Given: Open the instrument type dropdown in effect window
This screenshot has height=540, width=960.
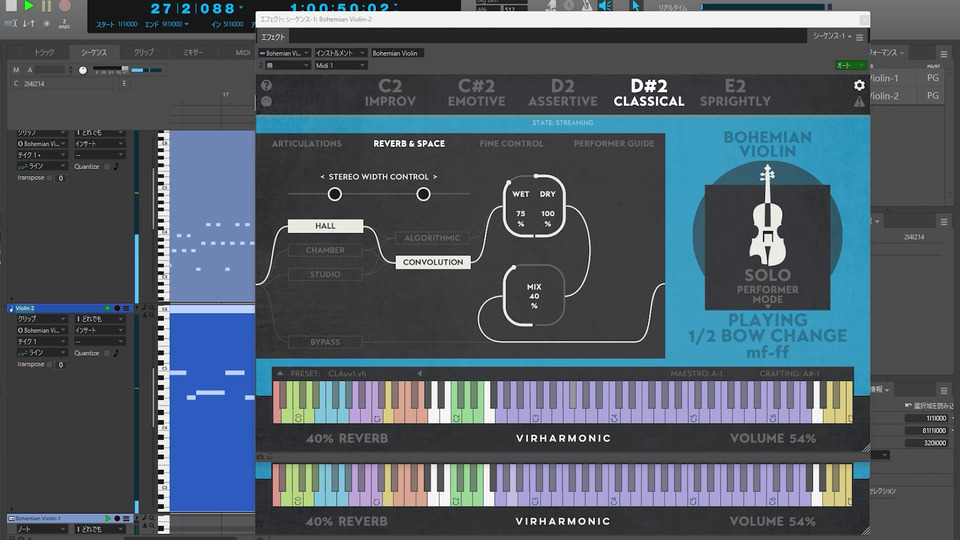Looking at the screenshot, I should [x=340, y=53].
